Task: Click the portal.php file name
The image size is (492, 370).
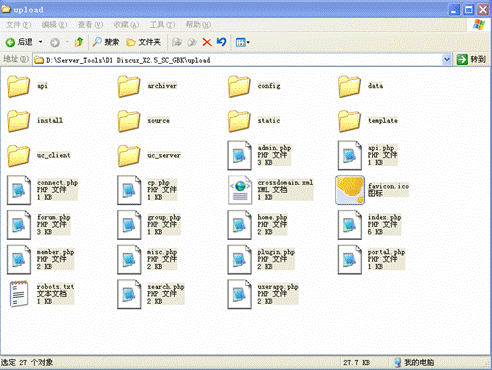Action: [x=386, y=252]
